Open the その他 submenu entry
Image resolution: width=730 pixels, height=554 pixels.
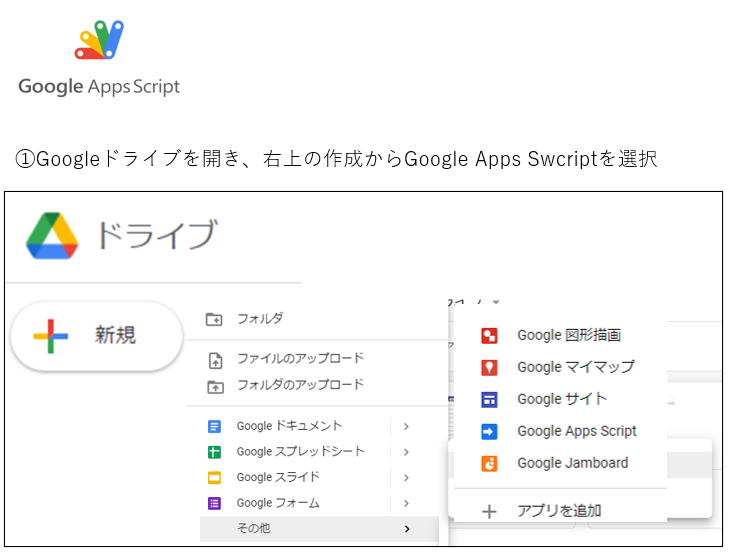click(319, 529)
